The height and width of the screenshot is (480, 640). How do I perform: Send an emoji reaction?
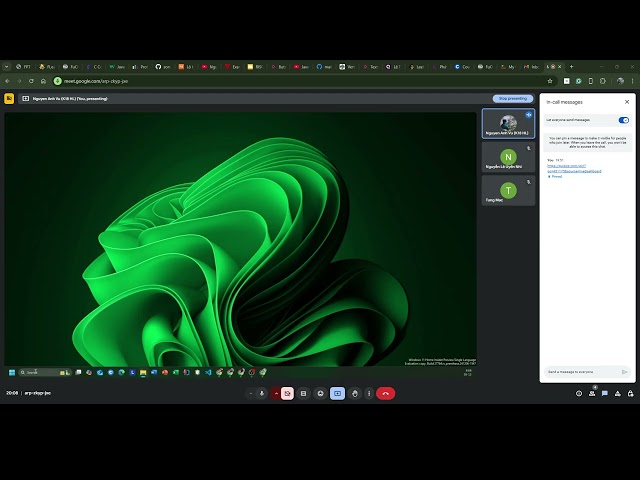[320, 393]
